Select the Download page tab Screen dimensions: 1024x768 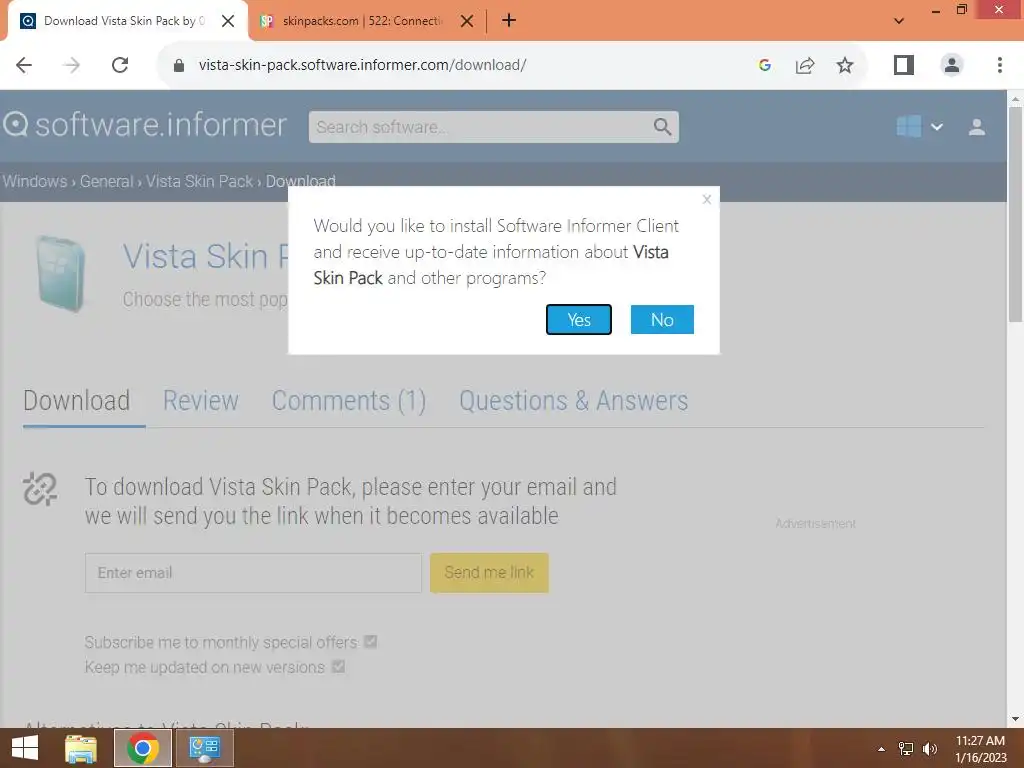click(x=76, y=400)
